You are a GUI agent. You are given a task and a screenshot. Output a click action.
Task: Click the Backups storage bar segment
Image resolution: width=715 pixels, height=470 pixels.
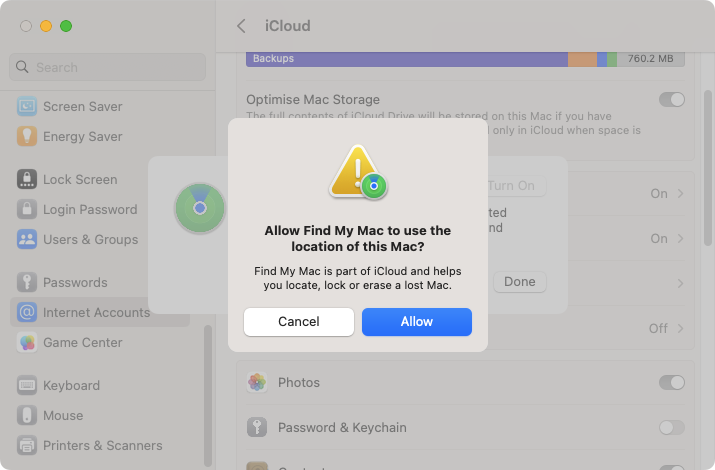click(x=407, y=59)
